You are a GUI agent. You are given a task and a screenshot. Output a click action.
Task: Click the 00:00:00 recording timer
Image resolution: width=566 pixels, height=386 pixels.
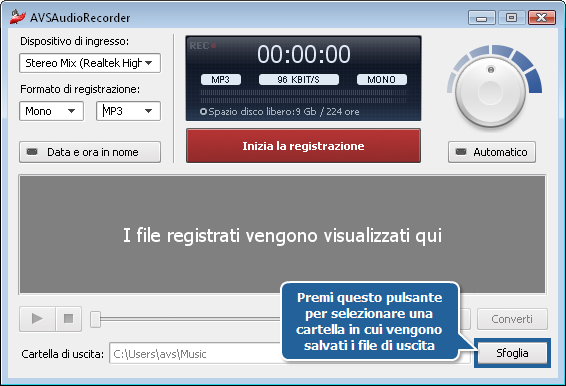coord(304,55)
